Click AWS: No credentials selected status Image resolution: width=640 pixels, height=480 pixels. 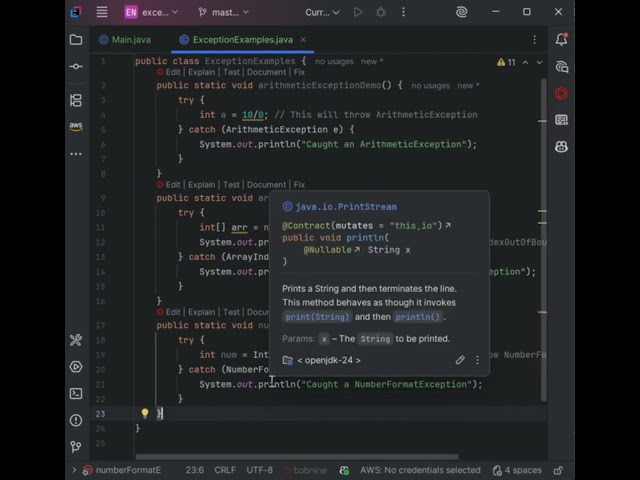(x=420, y=470)
